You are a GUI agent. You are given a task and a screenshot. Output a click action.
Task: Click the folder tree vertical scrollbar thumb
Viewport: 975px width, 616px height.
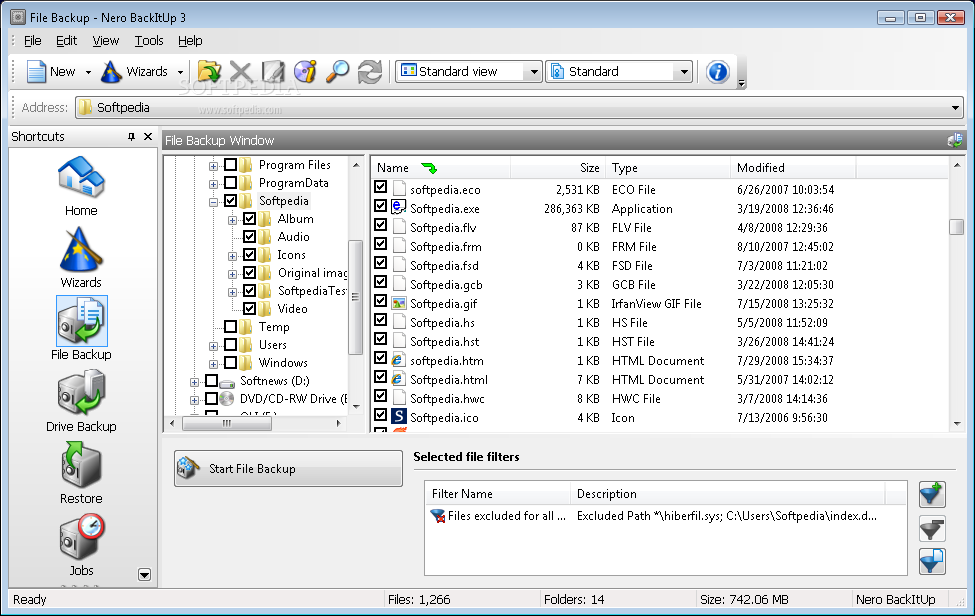pos(356,297)
